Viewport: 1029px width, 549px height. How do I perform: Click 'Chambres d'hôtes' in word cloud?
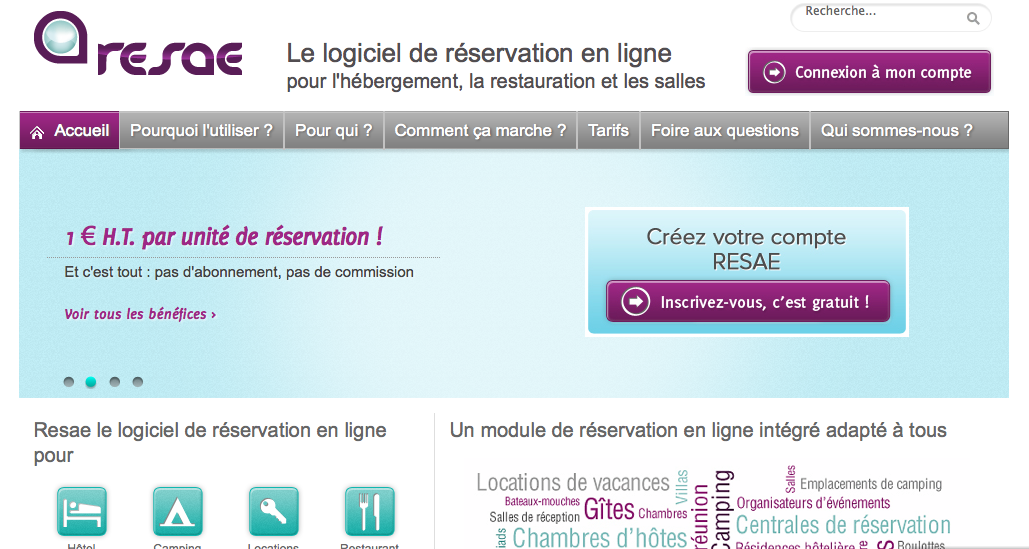(x=599, y=538)
